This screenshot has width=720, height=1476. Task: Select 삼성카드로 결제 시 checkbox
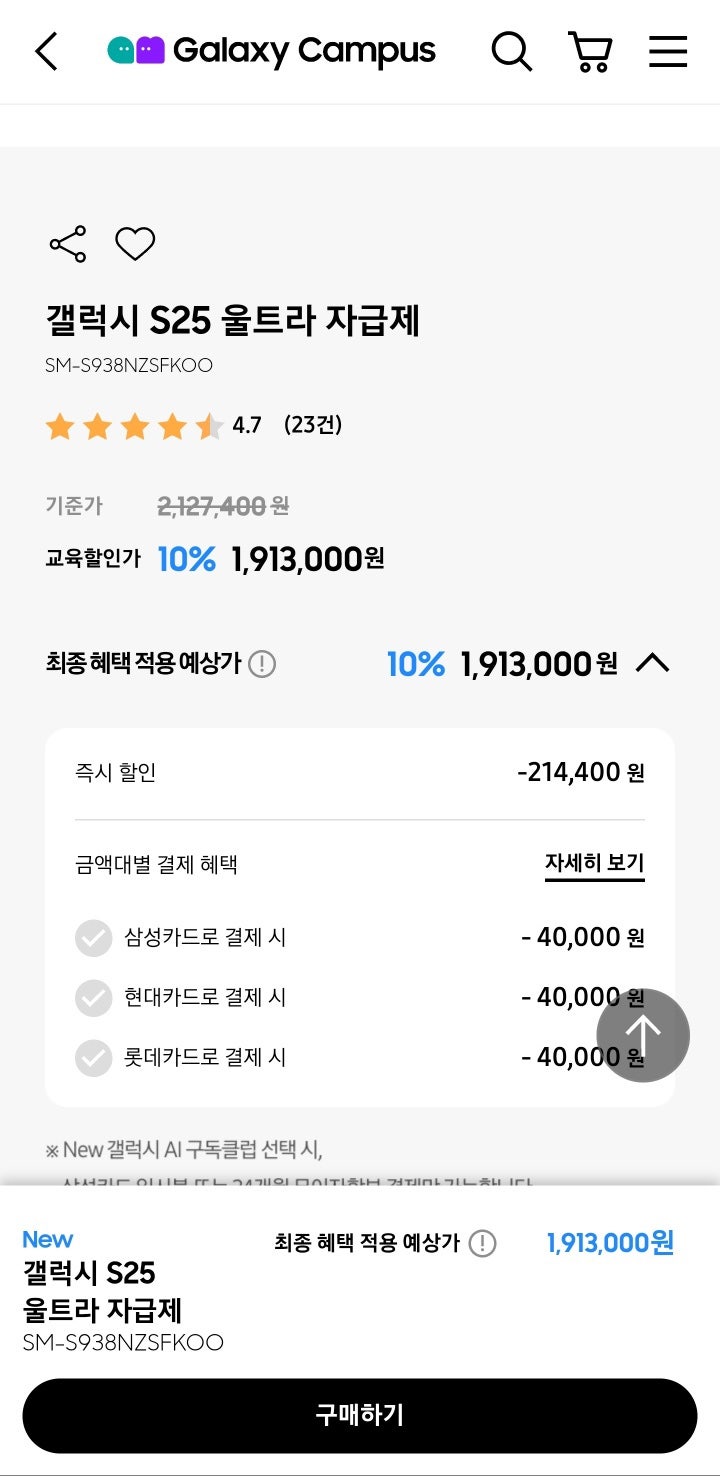tap(94, 938)
